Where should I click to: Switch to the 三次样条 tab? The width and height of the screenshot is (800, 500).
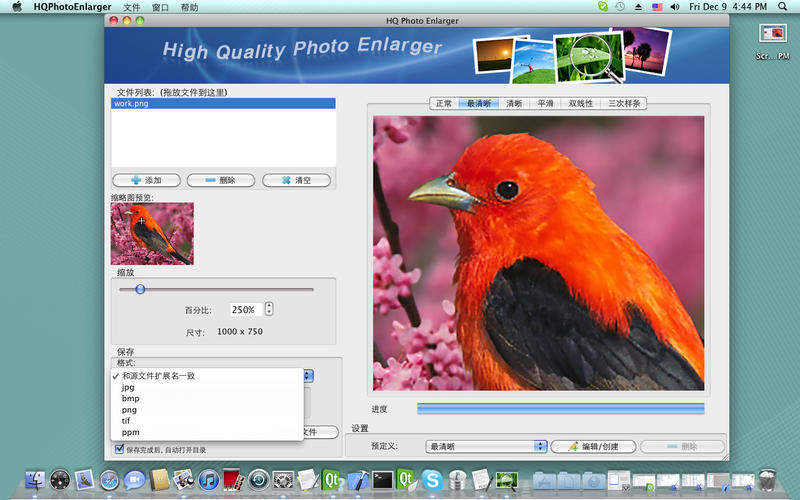(x=625, y=103)
